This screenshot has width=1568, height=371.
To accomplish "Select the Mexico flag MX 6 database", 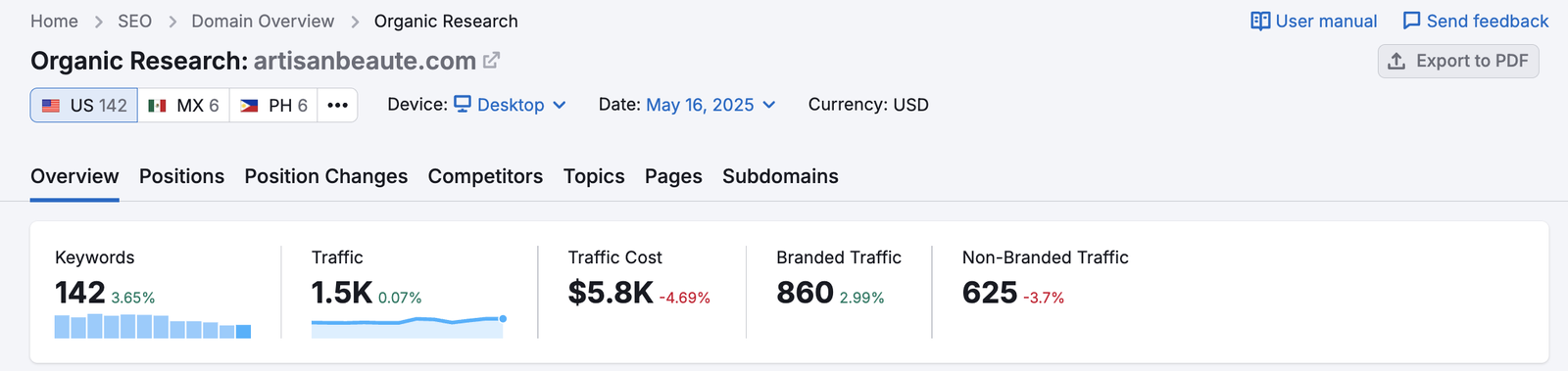I will (x=183, y=105).
